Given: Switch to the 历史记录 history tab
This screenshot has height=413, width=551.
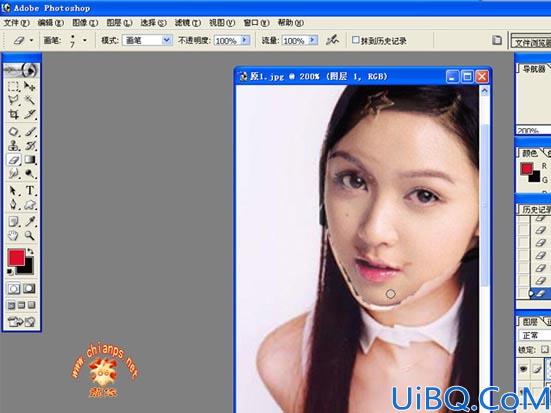Looking at the screenshot, I should [x=535, y=210].
